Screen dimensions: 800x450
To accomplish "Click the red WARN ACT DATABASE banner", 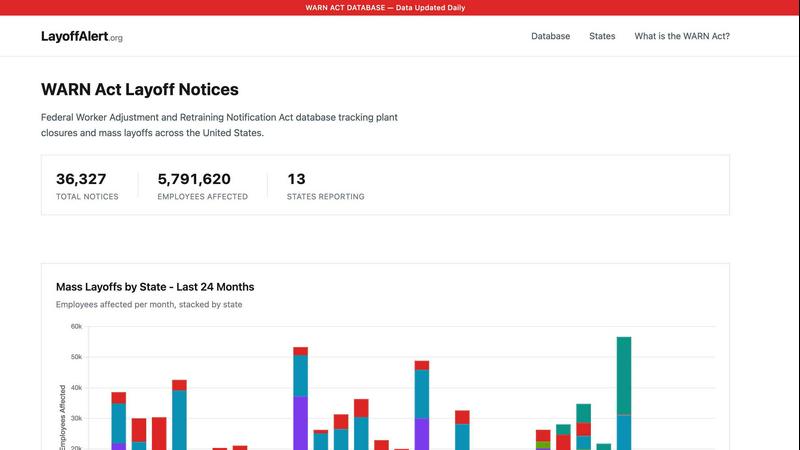I will [x=400, y=8].
